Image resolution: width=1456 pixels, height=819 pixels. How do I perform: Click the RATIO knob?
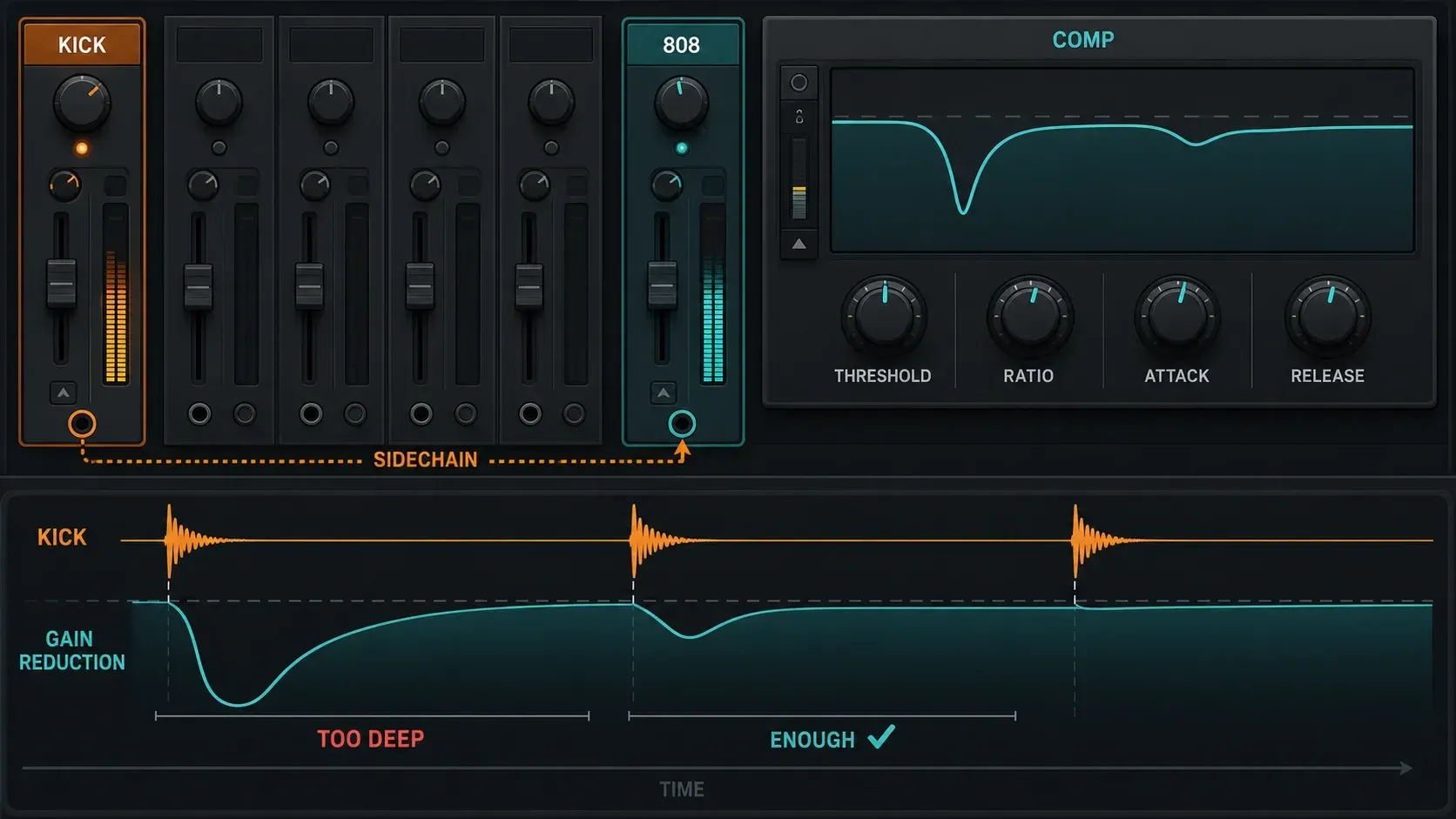point(1030,316)
